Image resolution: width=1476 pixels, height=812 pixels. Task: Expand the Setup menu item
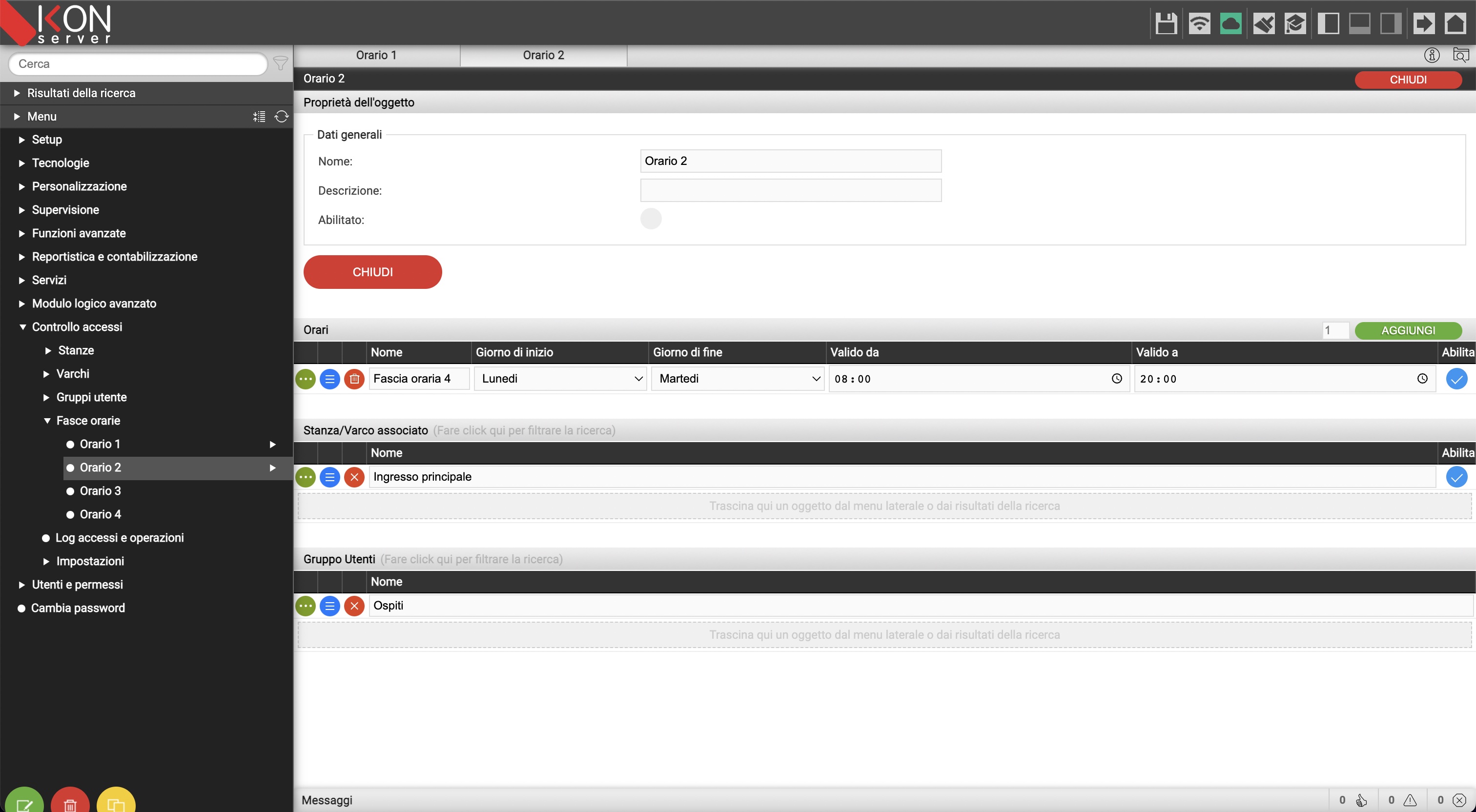click(21, 140)
